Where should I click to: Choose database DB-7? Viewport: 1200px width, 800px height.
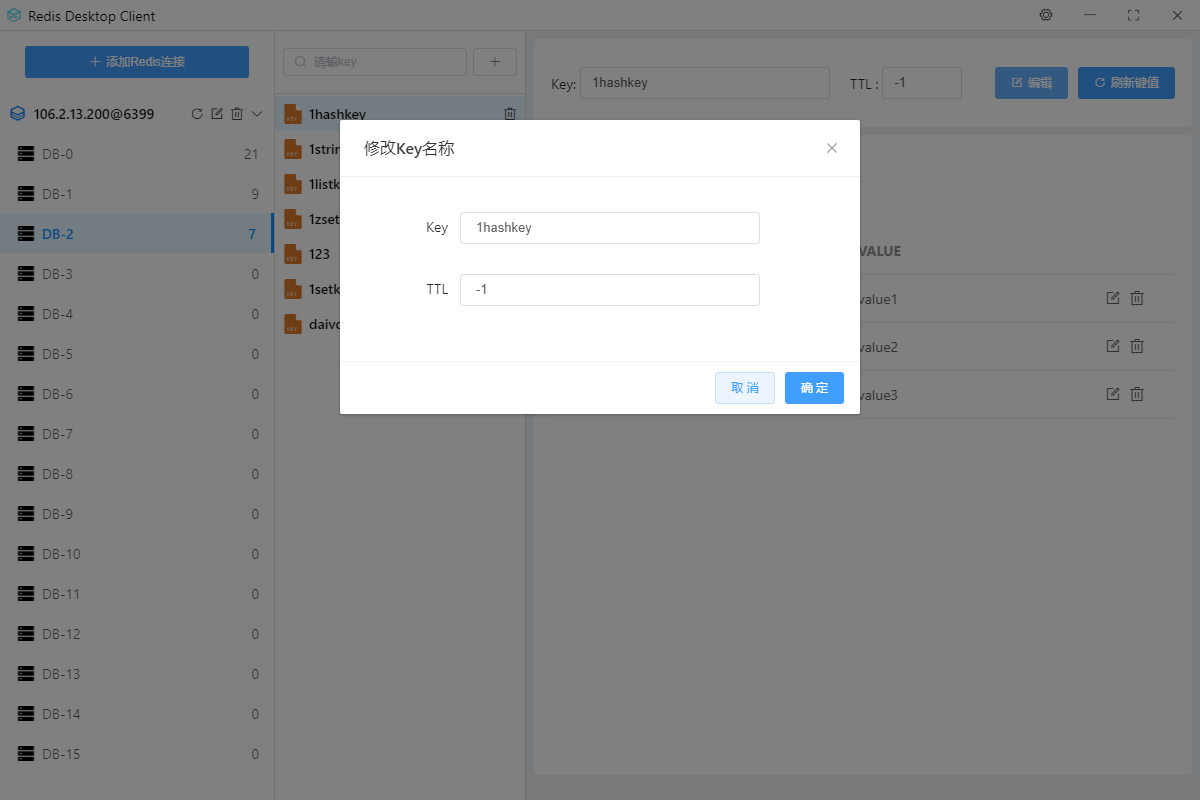[137, 434]
